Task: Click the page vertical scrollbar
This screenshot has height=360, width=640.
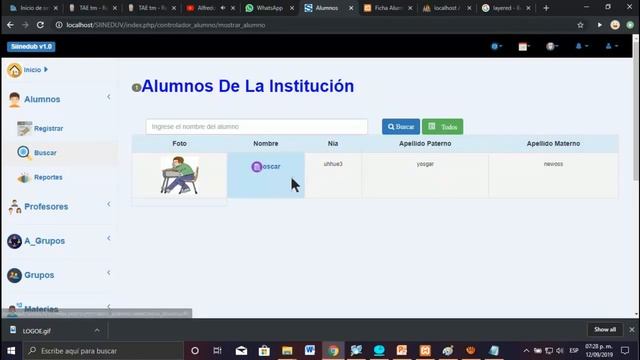Action: click(x=636, y=110)
